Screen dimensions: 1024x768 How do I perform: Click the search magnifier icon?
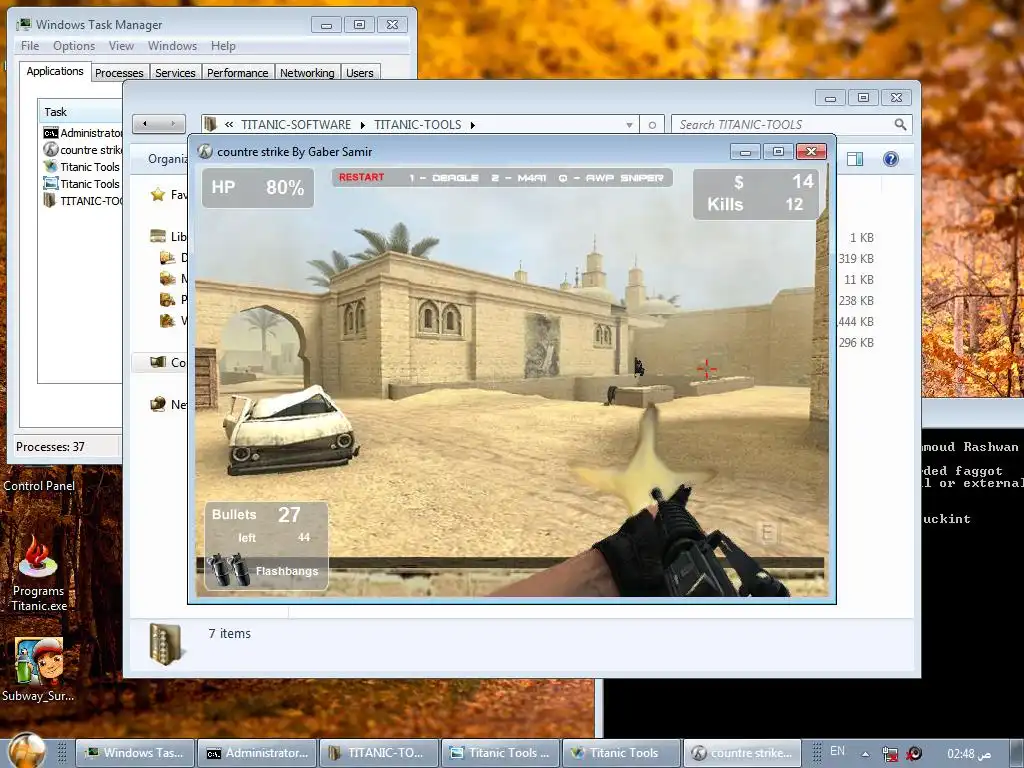click(x=900, y=124)
